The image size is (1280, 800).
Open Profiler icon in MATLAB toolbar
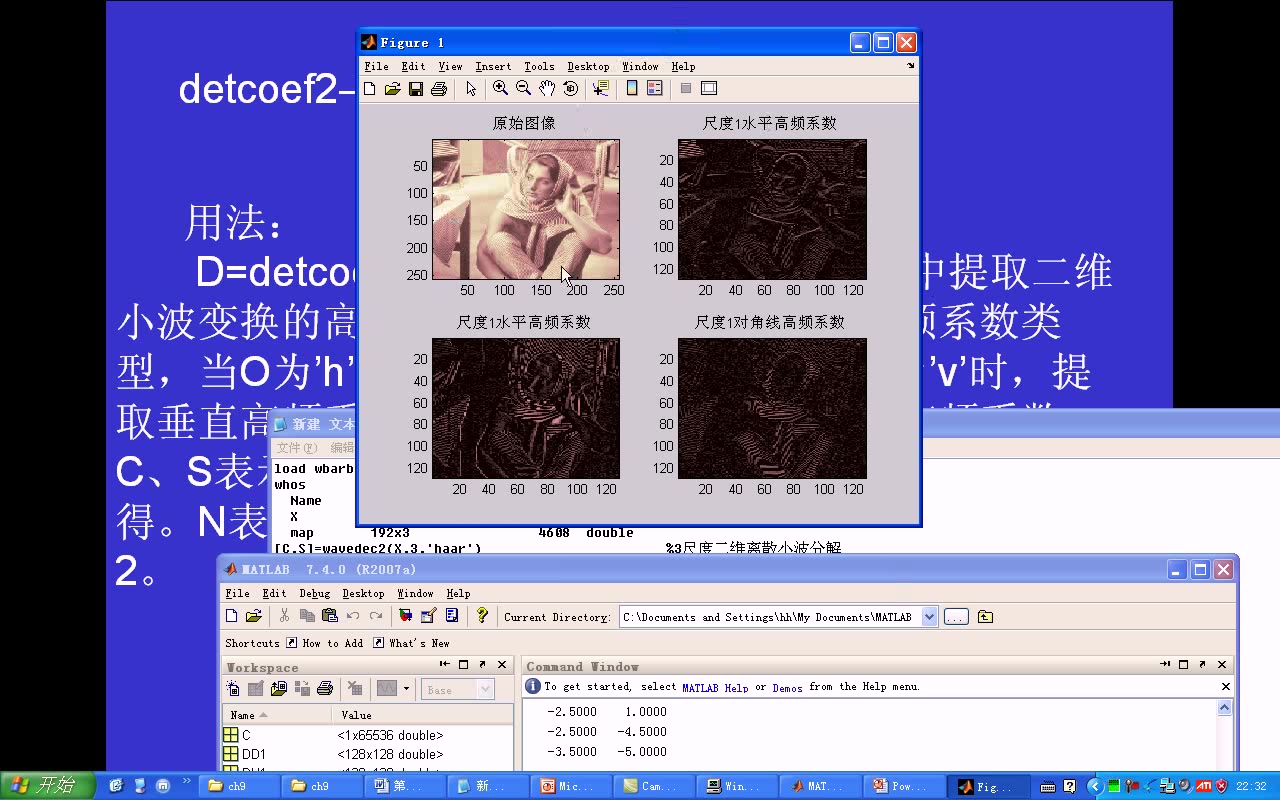(452, 616)
